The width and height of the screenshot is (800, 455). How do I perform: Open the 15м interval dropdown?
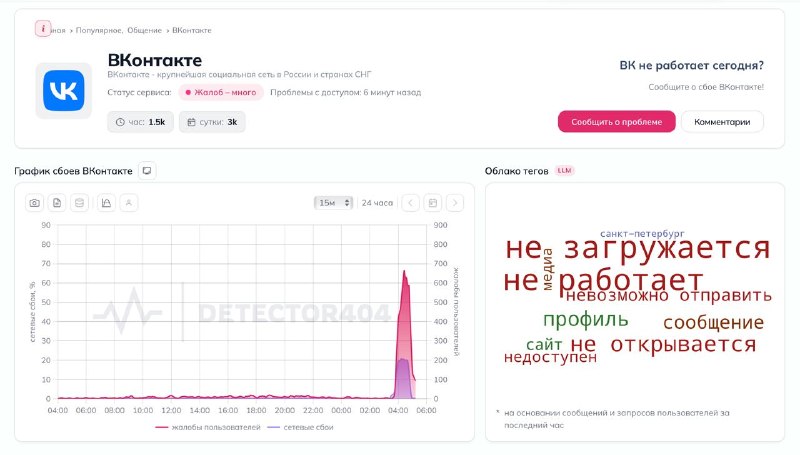[333, 203]
